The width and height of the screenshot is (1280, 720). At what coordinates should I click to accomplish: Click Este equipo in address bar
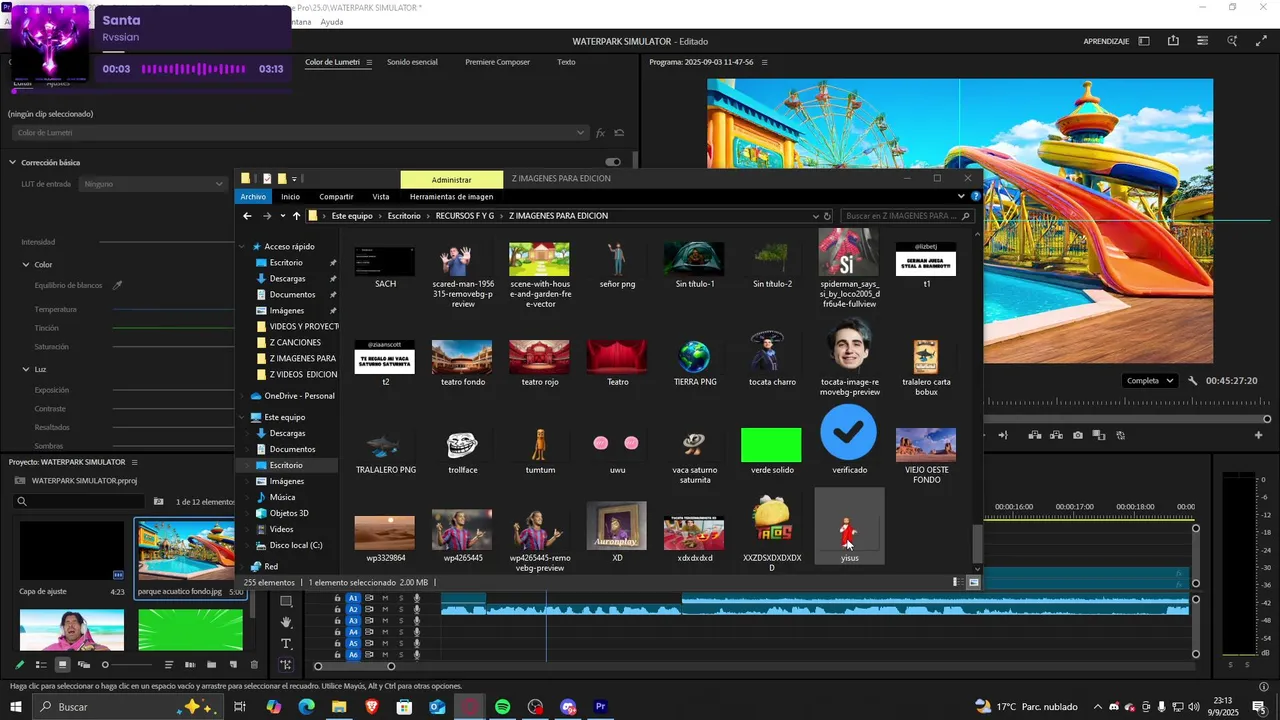click(x=352, y=216)
